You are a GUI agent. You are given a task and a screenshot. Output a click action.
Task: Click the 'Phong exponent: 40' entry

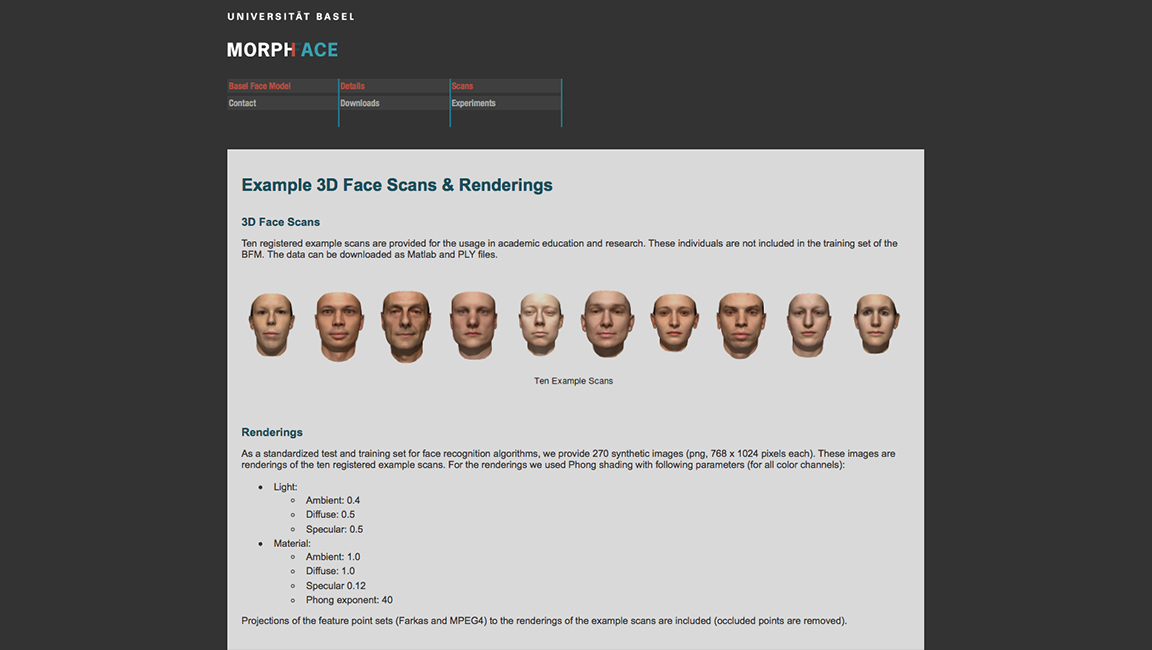[x=349, y=600]
